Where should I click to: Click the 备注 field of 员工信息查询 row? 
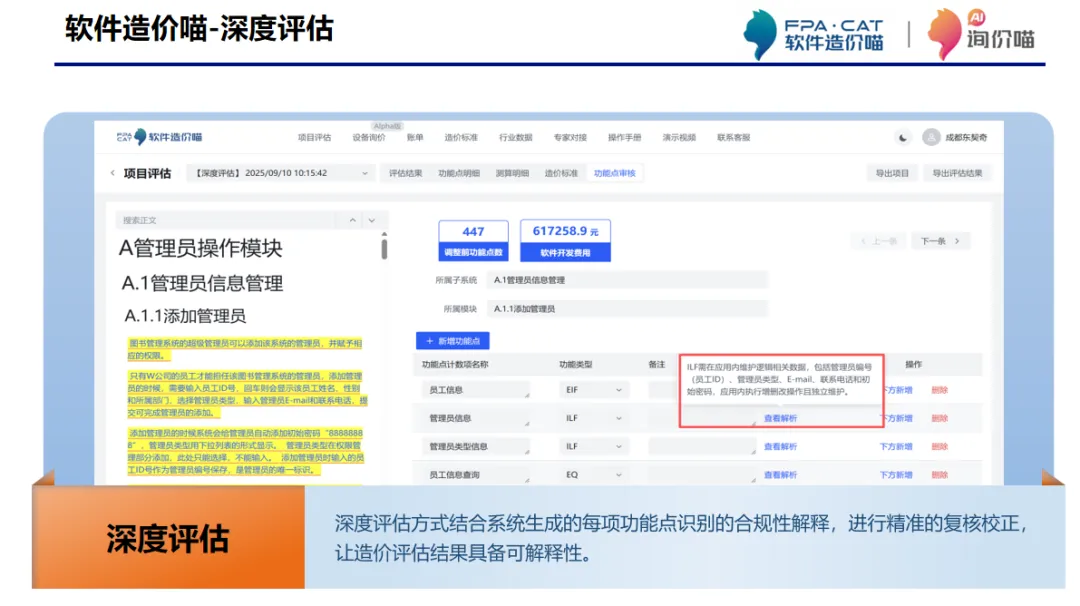point(702,474)
